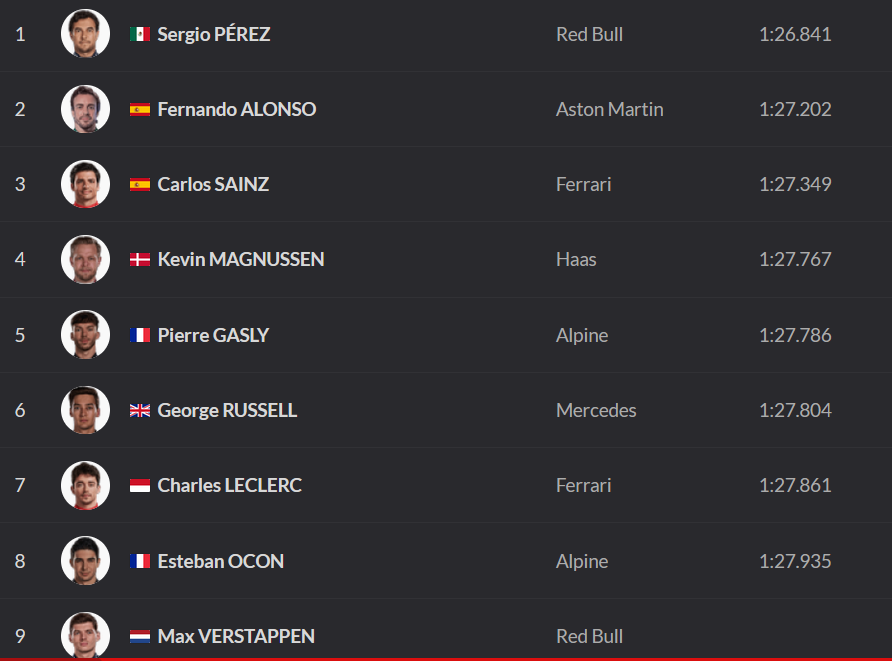This screenshot has width=892, height=661.
Task: Open Esteban OCON driver name link
Action: [220, 561]
